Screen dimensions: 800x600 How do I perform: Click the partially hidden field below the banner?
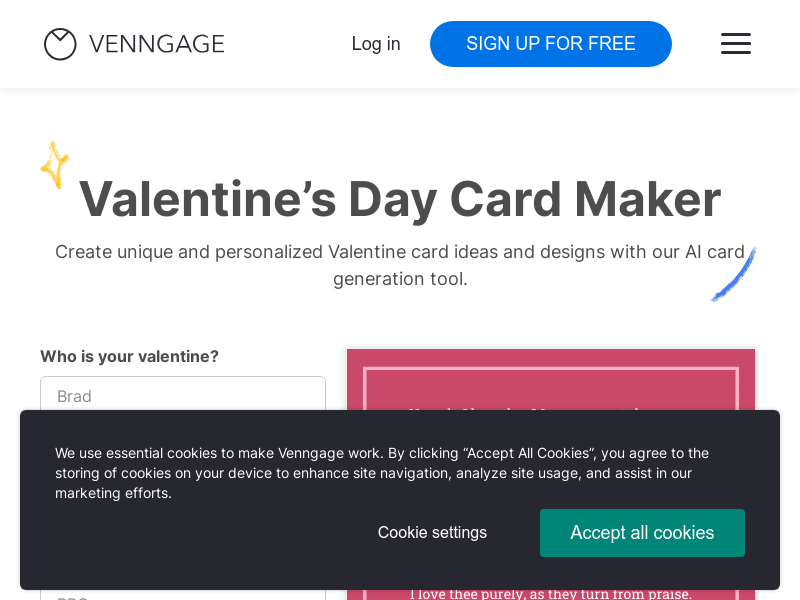point(183,596)
